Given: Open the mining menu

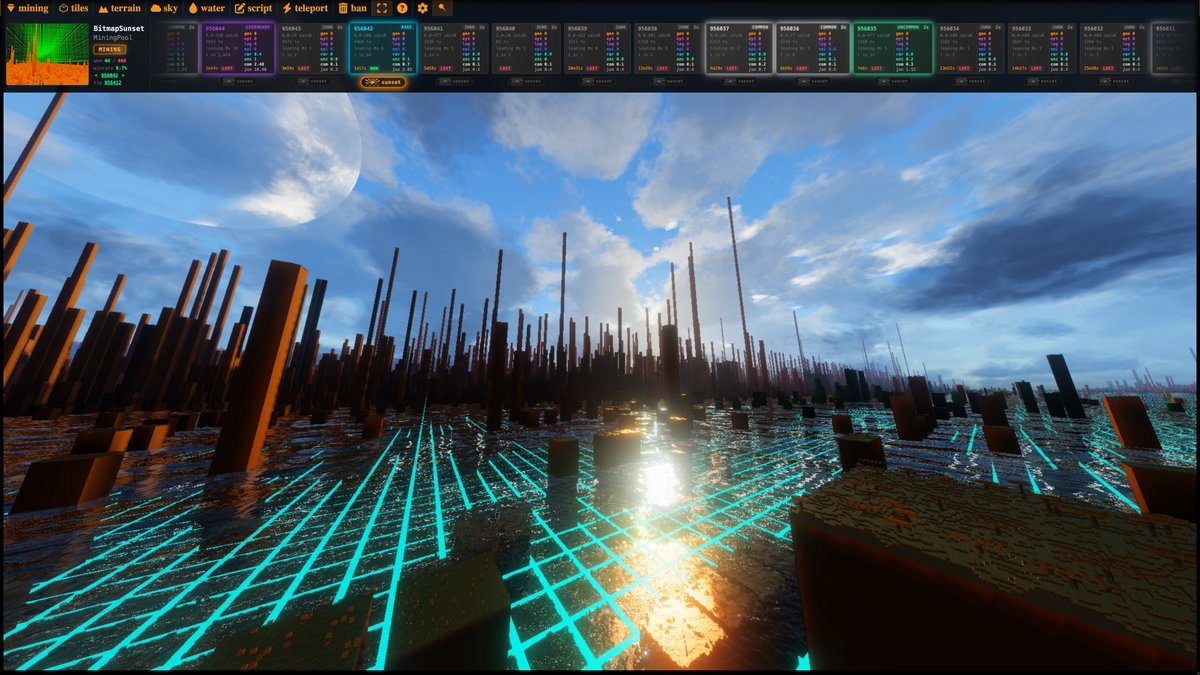Looking at the screenshot, I should (x=27, y=8).
